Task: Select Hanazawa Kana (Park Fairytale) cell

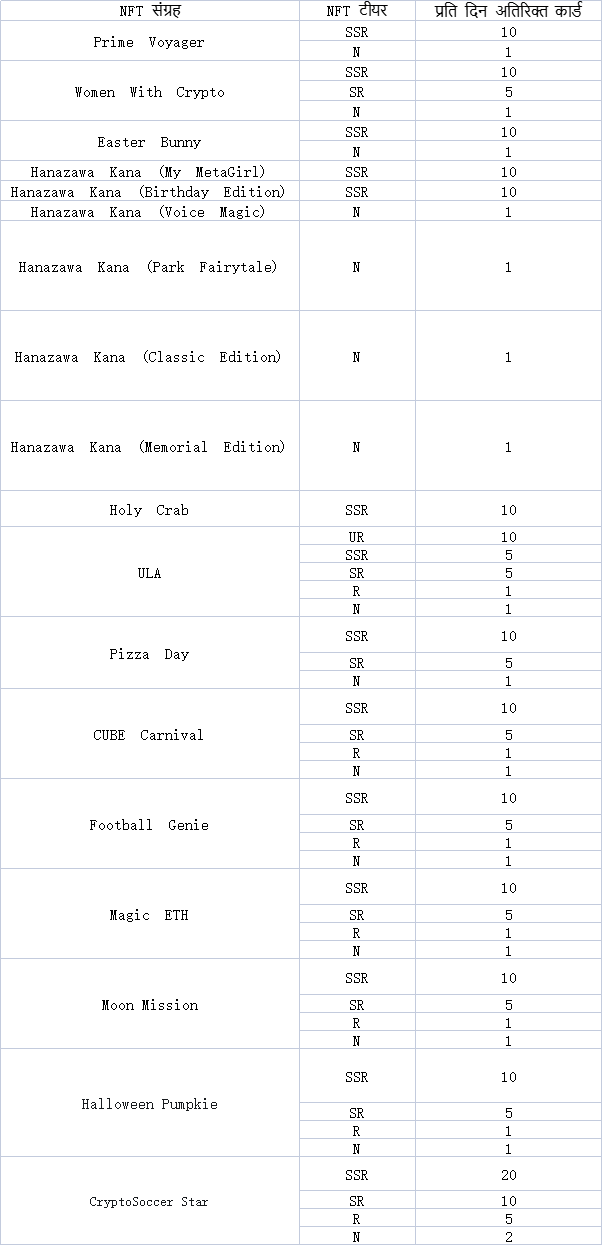Action: [x=149, y=267]
